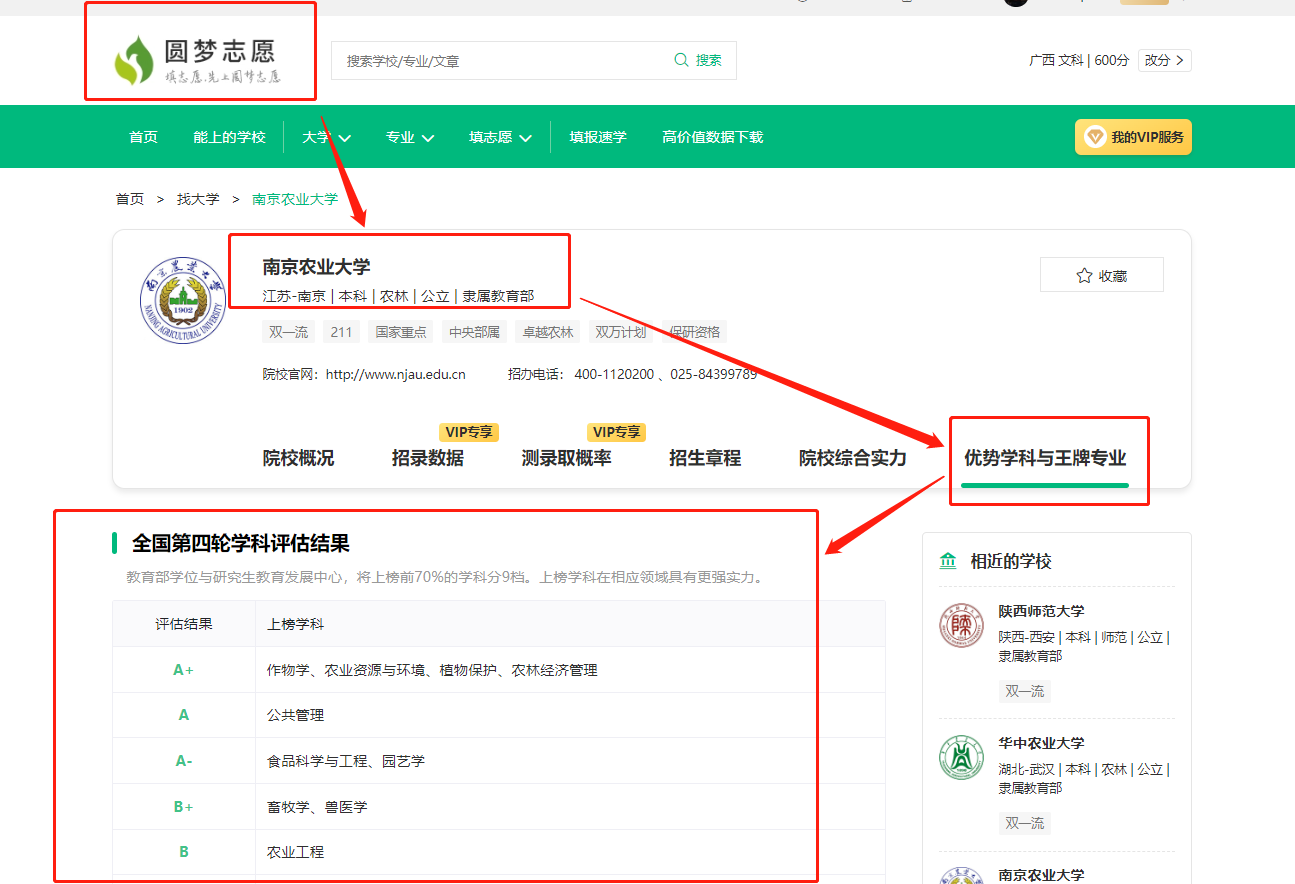Click the 卓越农林 tag
The image size is (1295, 884).
tap(548, 332)
